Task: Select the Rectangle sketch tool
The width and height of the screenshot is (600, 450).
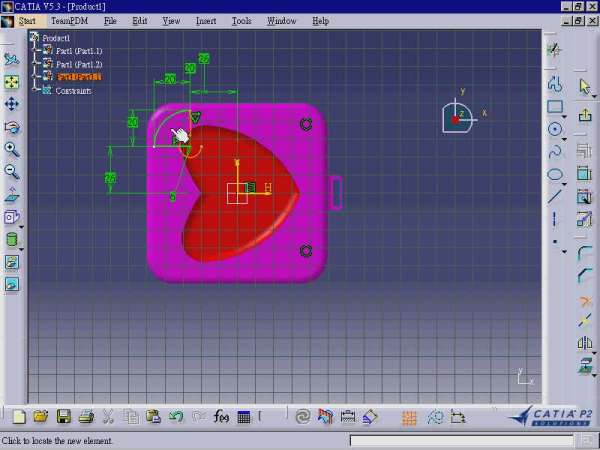Action: pos(555,107)
